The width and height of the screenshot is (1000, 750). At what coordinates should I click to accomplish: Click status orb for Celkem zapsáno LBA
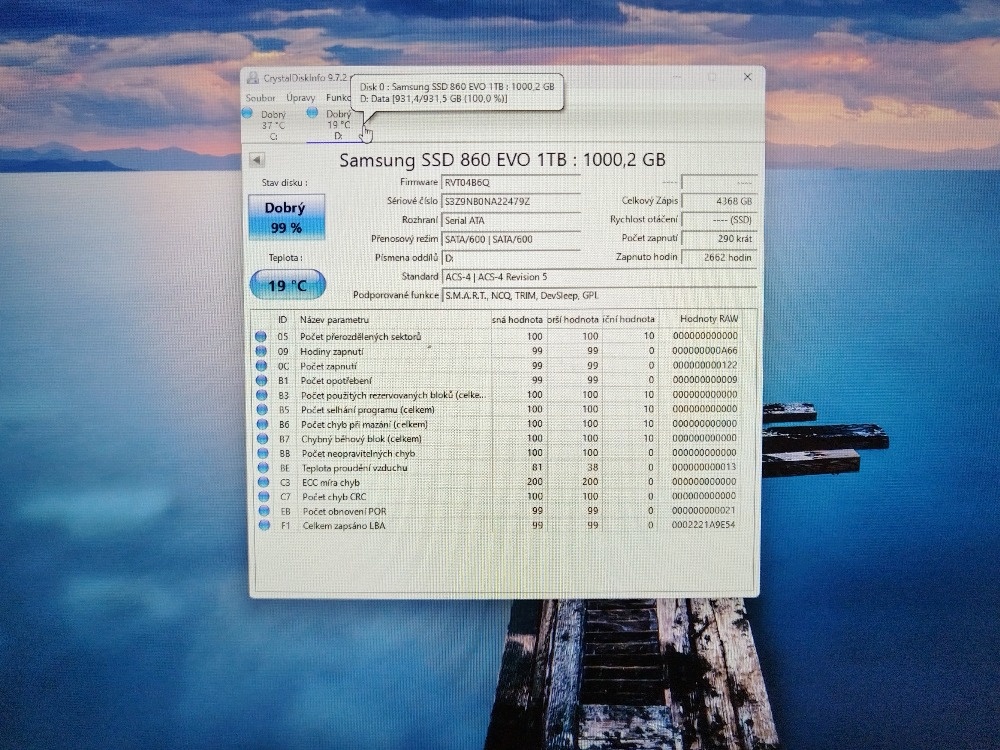[x=262, y=525]
